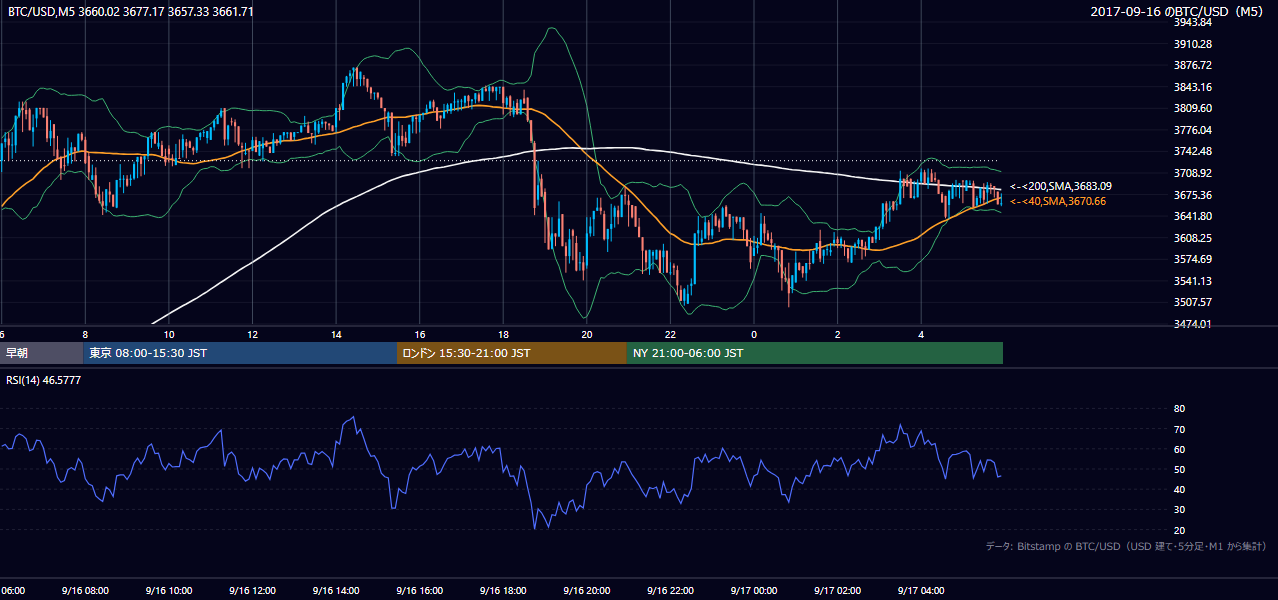
Task: Click price axis value 3876.72
Action: [x=1193, y=65]
